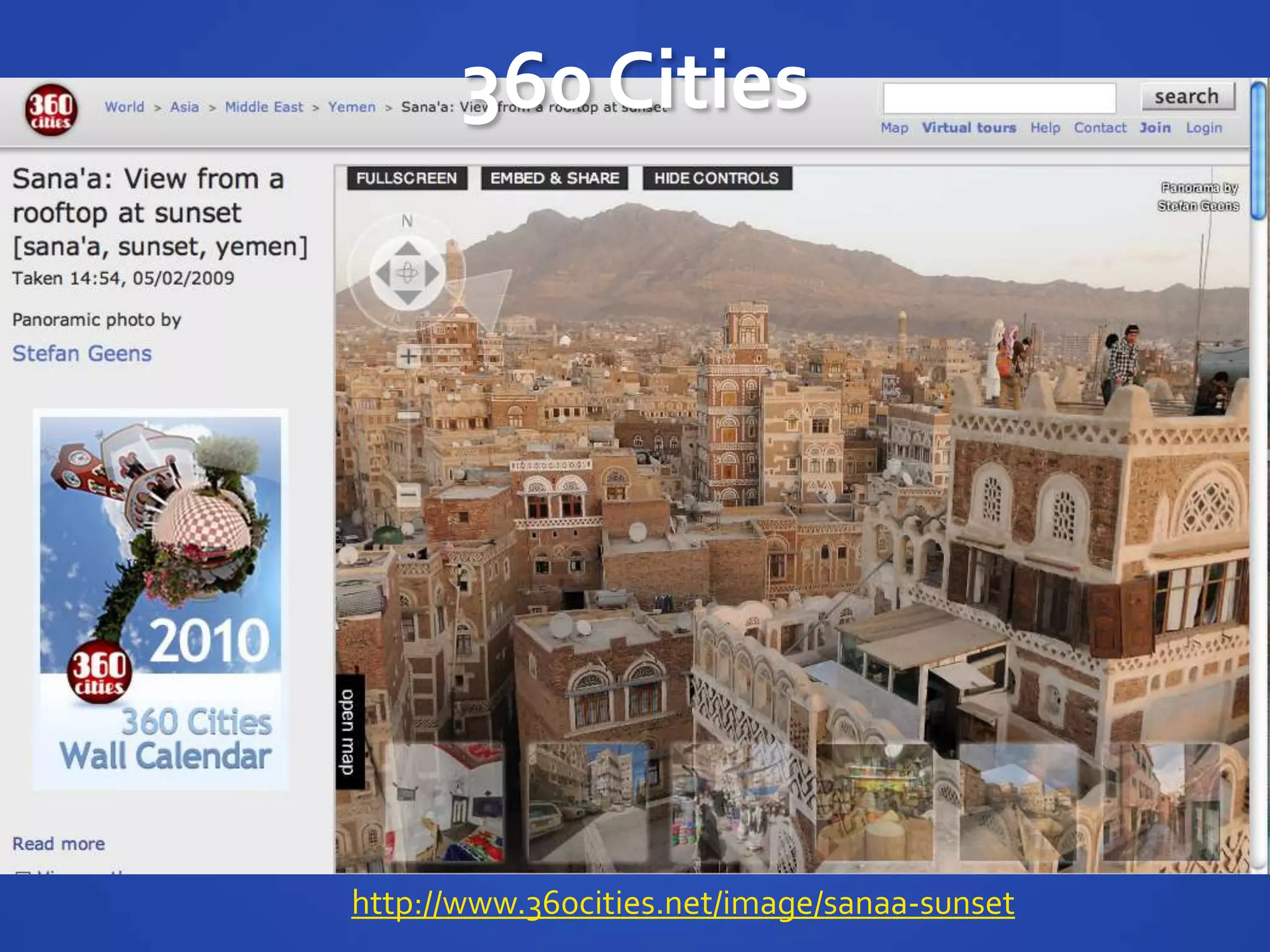Screen dimensions: 1270x952
Task: Go to Middle East in the breadcrumb
Action: click(x=264, y=107)
